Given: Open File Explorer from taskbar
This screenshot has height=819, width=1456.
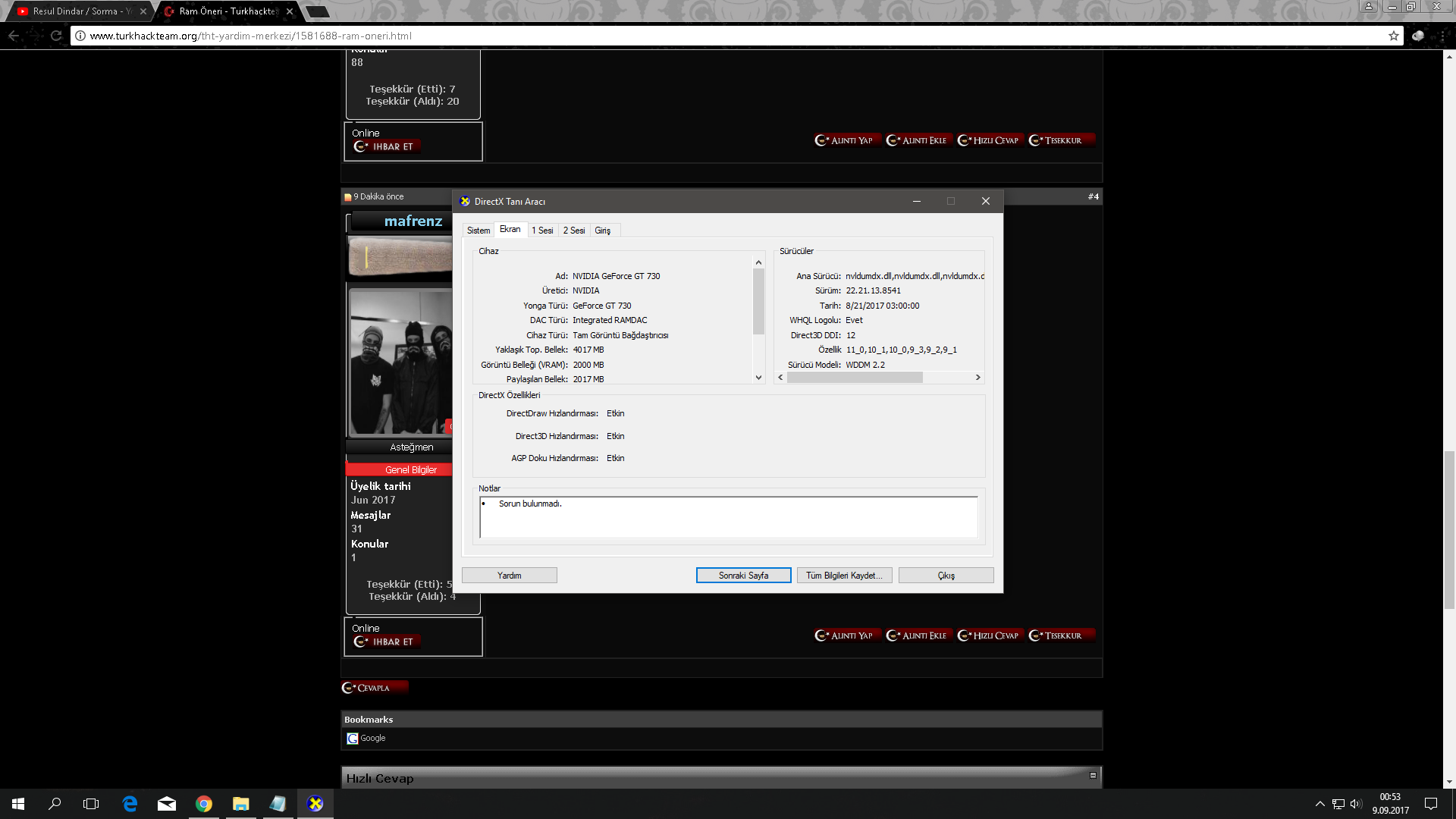Looking at the screenshot, I should point(241,804).
